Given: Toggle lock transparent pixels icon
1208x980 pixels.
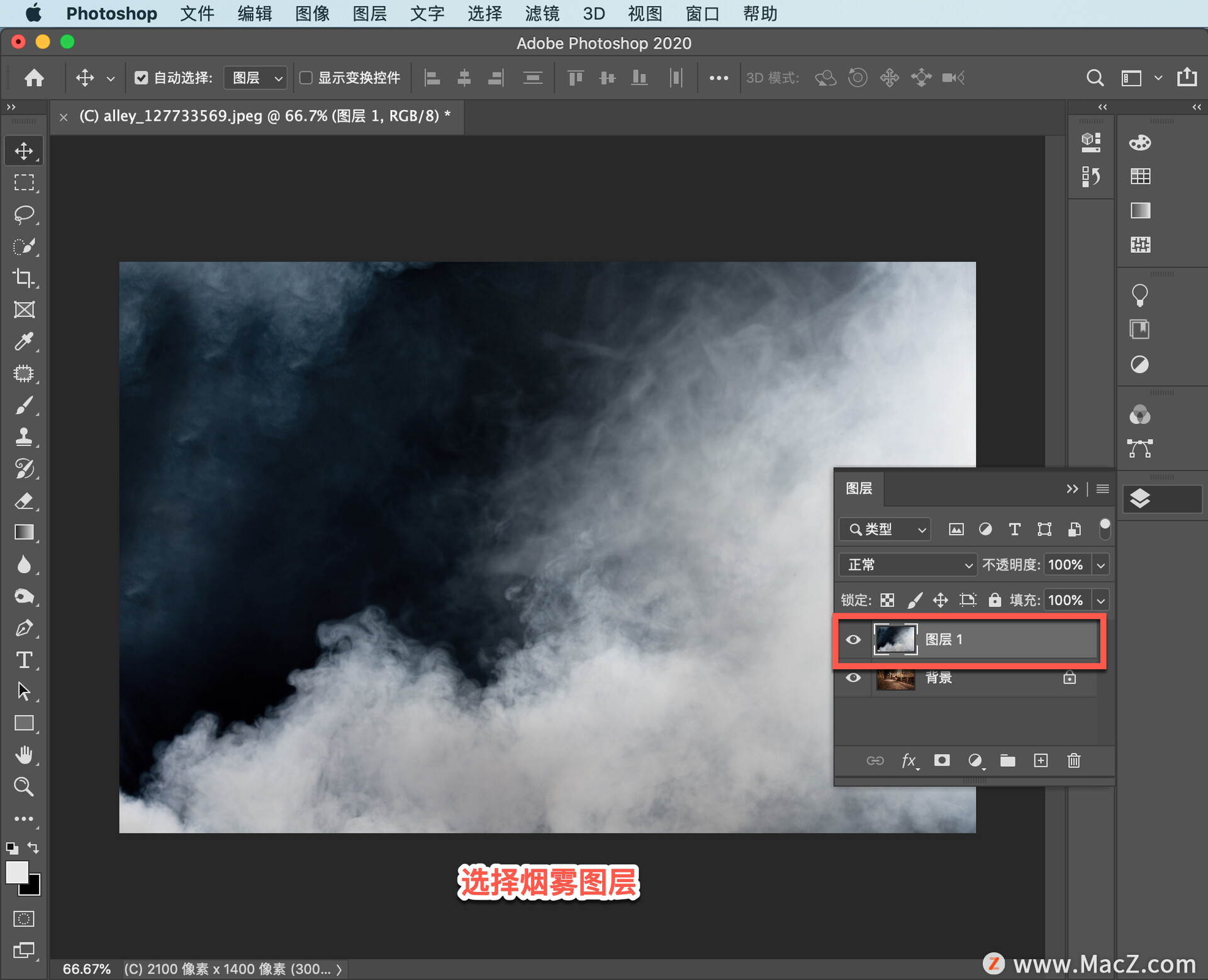Looking at the screenshot, I should 887,600.
